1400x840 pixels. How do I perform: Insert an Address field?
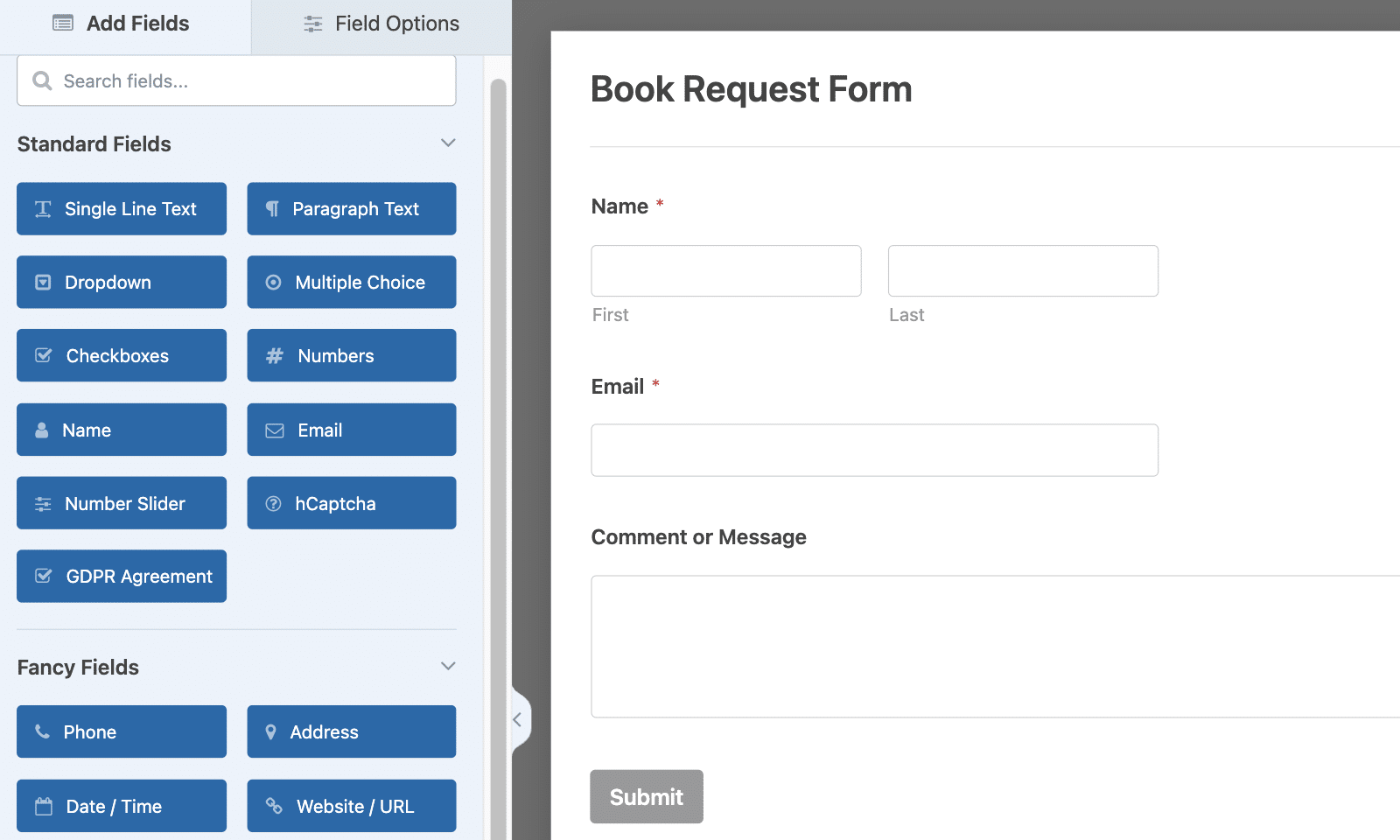tap(351, 731)
